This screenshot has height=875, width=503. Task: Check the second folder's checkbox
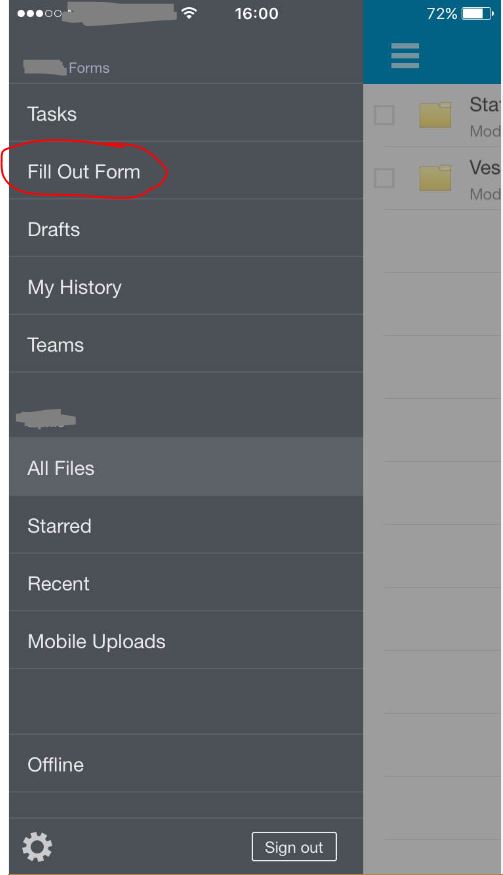(x=384, y=178)
